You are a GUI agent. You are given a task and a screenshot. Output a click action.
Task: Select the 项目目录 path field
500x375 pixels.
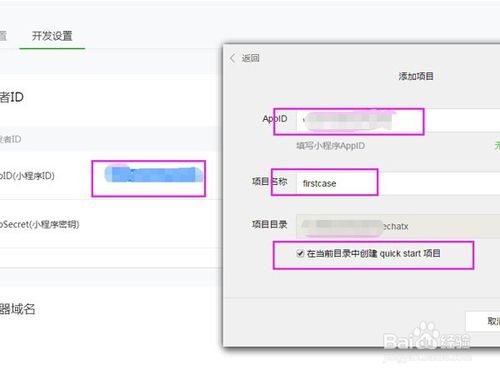(398, 226)
